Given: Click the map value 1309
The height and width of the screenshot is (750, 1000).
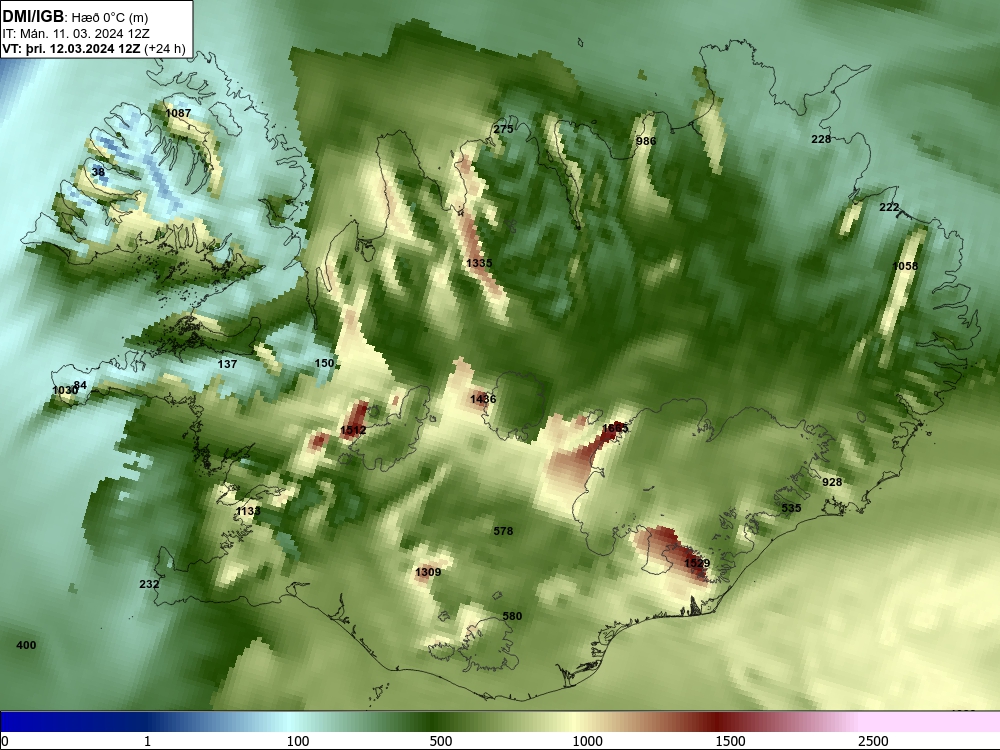Looking at the screenshot, I should click(x=428, y=572).
